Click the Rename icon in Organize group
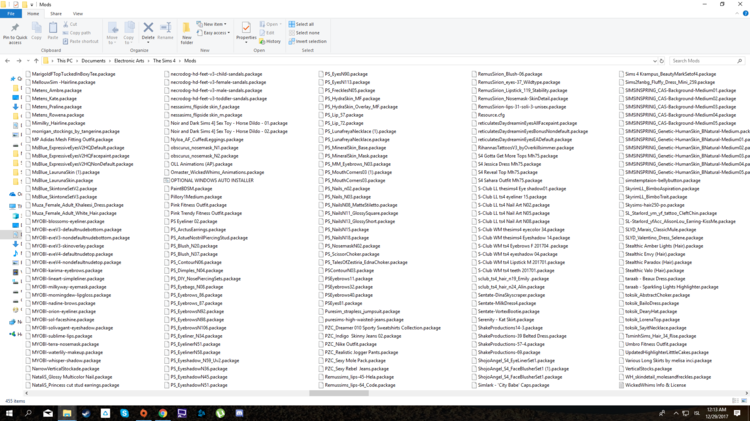The width and height of the screenshot is (750, 421). [x=165, y=28]
